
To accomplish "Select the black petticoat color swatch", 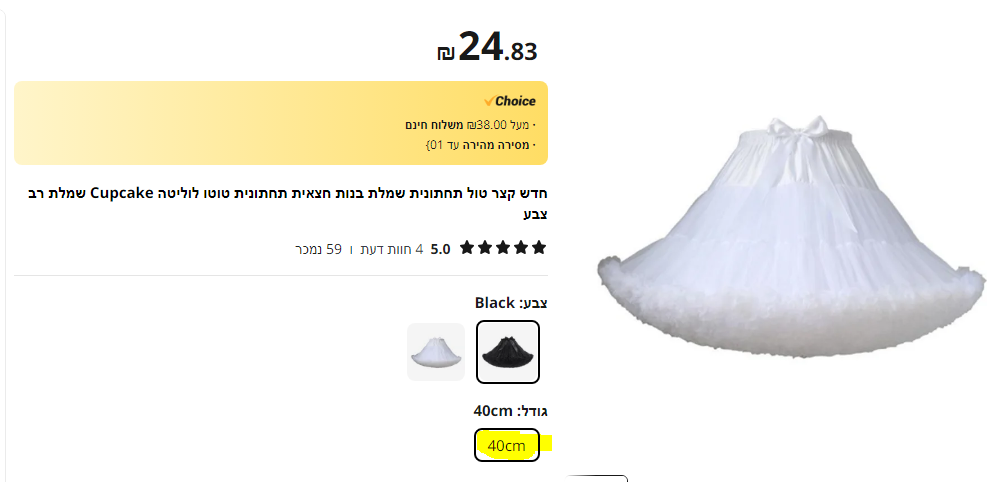I will click(507, 352).
